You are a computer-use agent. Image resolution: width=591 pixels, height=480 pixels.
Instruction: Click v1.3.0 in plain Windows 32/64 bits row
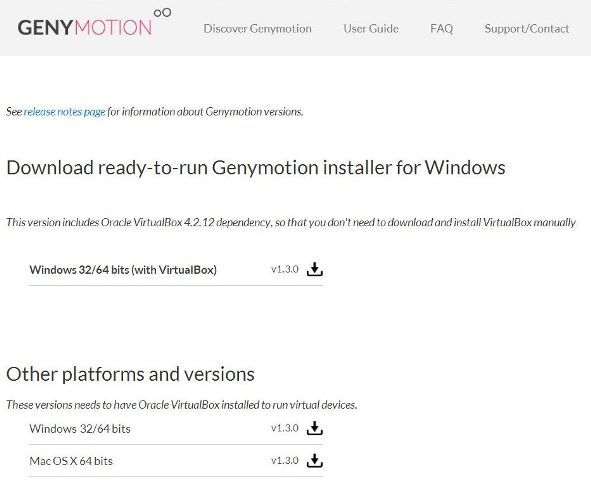[285, 428]
